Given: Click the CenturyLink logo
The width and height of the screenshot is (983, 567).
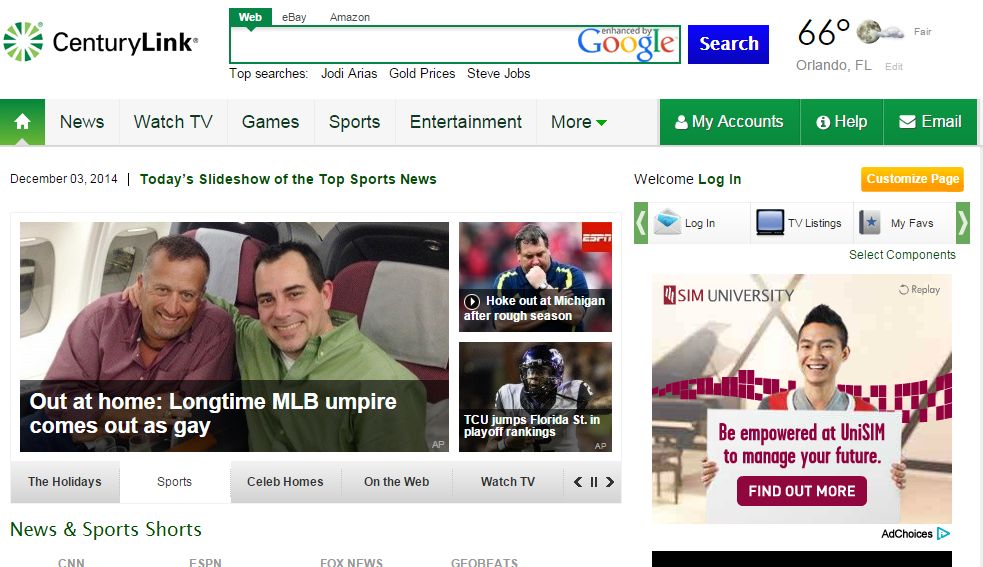Looking at the screenshot, I should [100, 41].
